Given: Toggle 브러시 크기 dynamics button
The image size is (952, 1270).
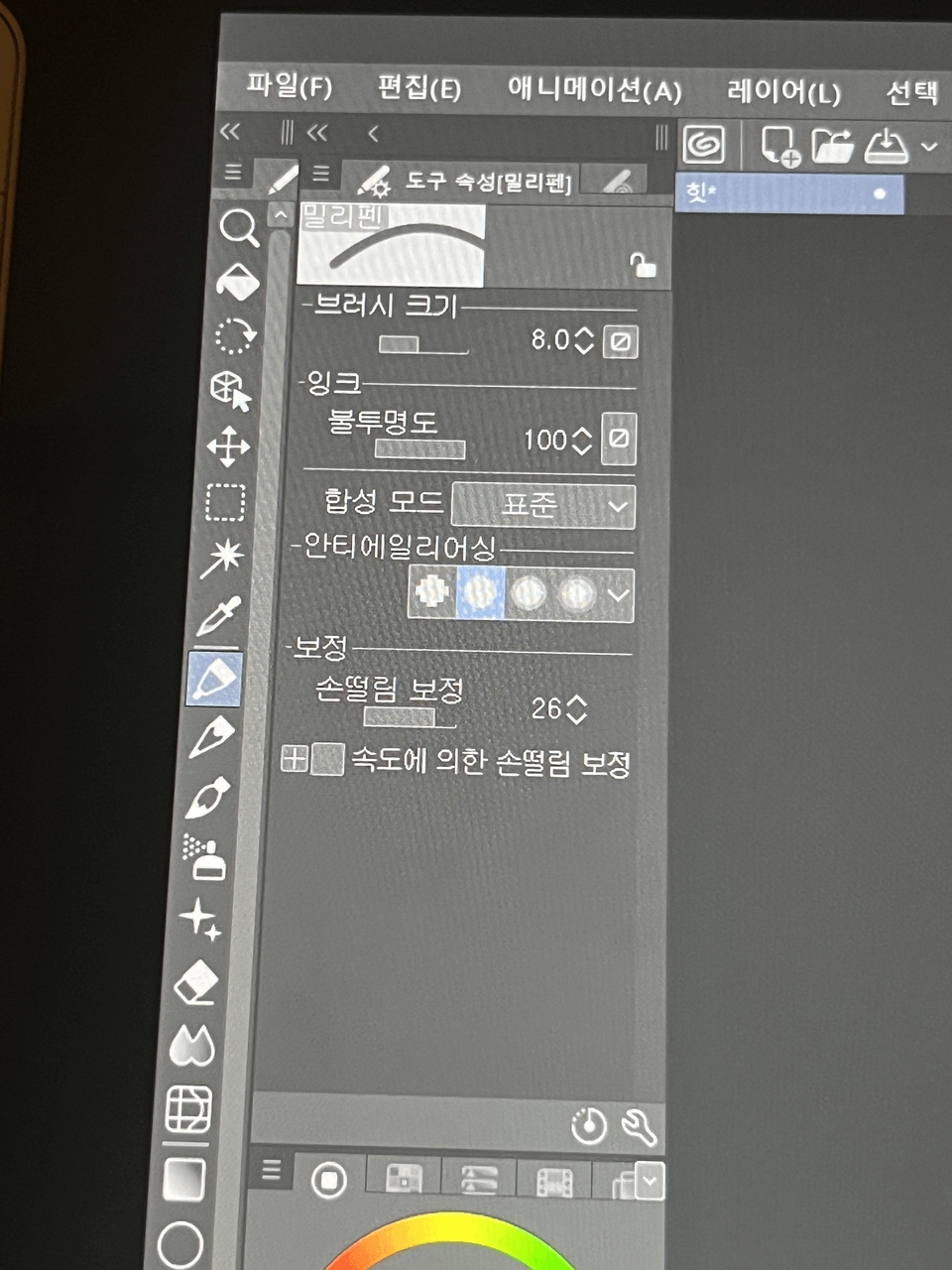Looking at the screenshot, I should click(x=621, y=342).
